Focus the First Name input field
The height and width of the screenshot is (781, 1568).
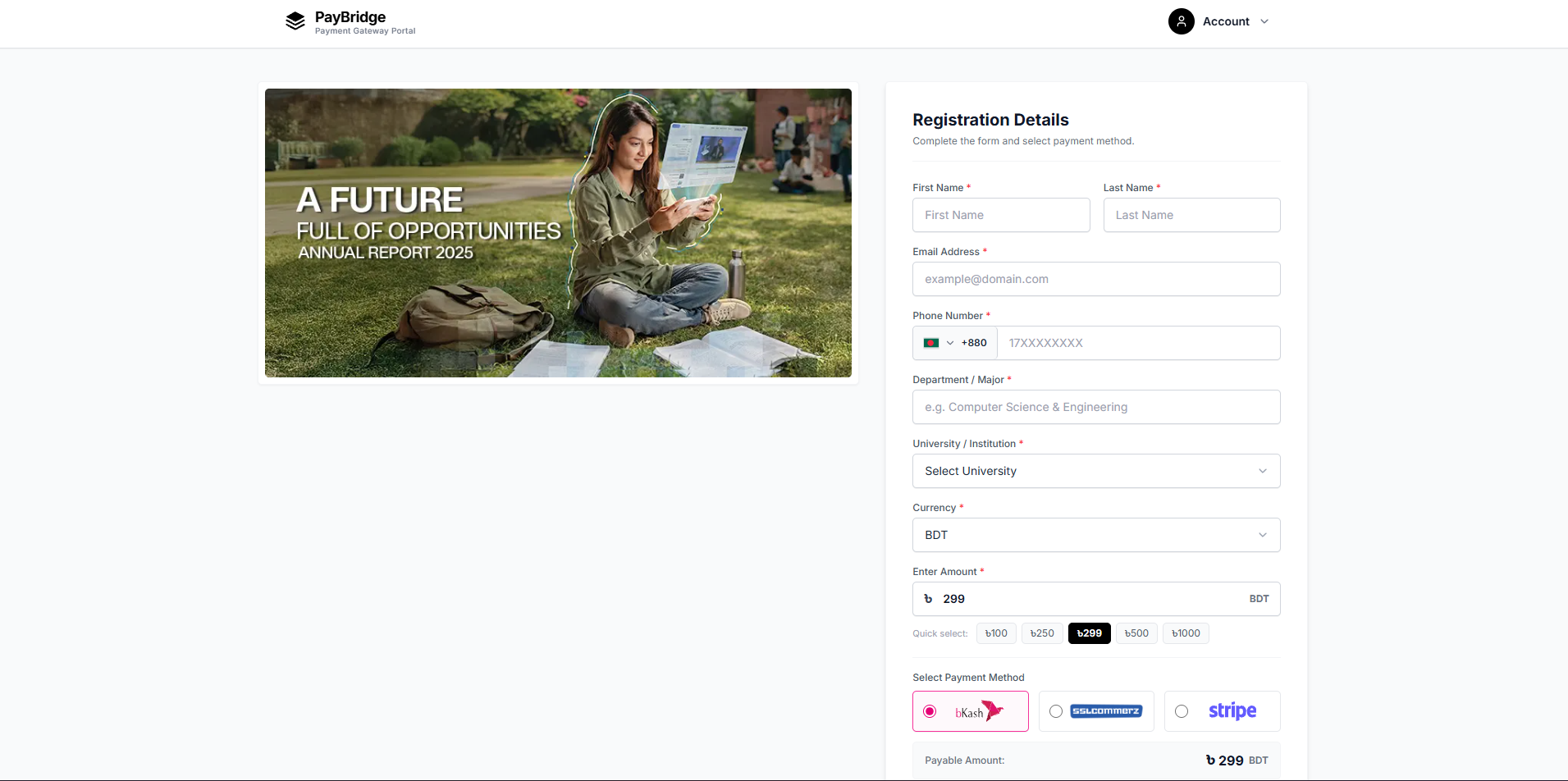pos(1001,215)
